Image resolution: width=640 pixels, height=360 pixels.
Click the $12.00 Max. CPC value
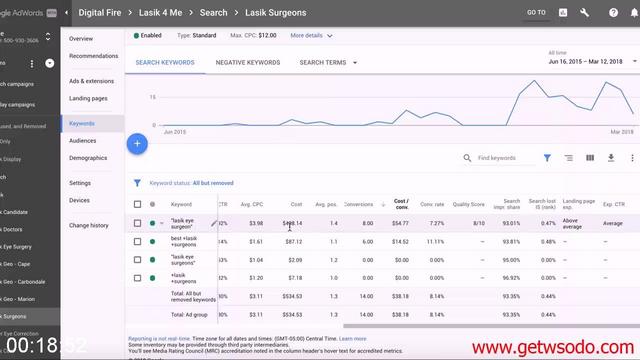(x=267, y=36)
